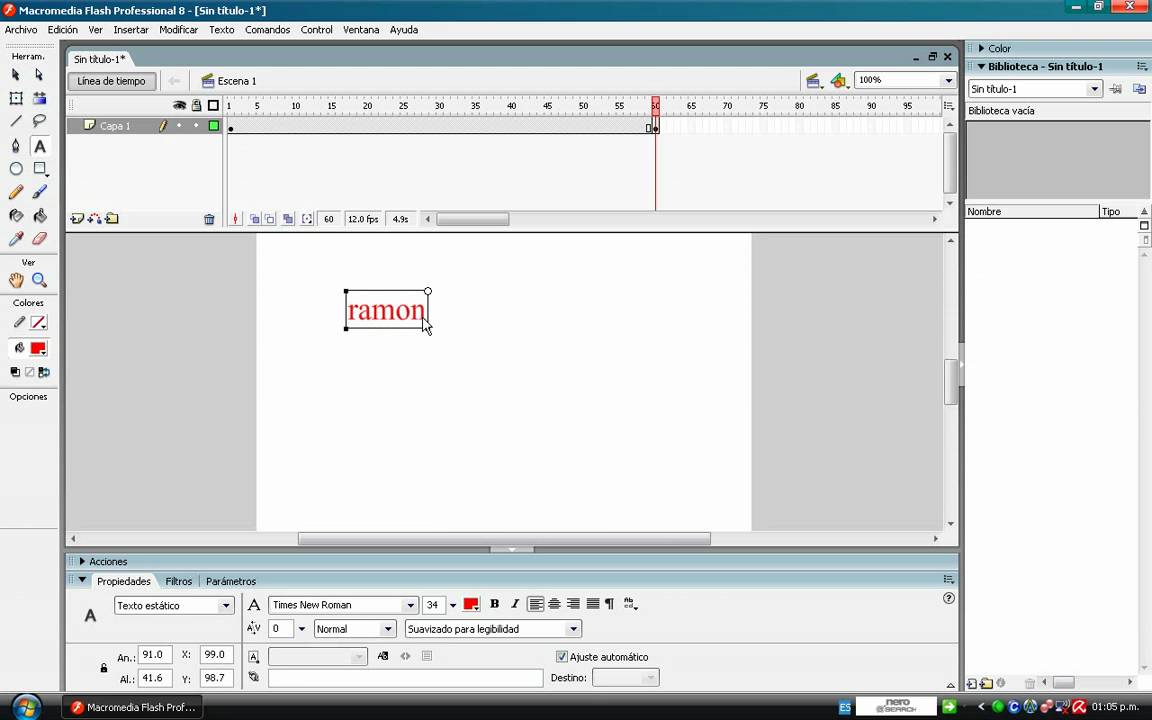Select the Selection arrow tool
1152x720 pixels.
click(x=16, y=75)
